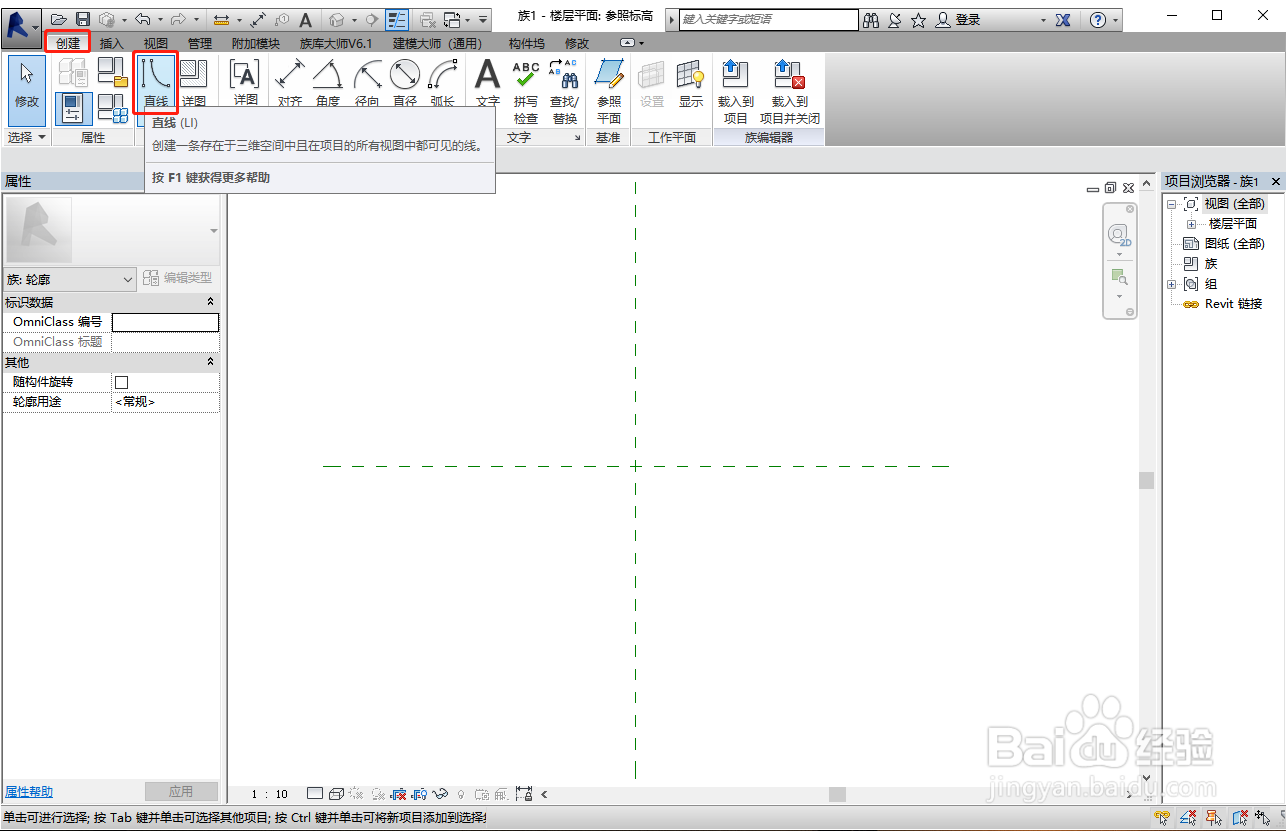Open the 创建 ribbon tab
Viewport: 1286px width, 831px height.
68,43
